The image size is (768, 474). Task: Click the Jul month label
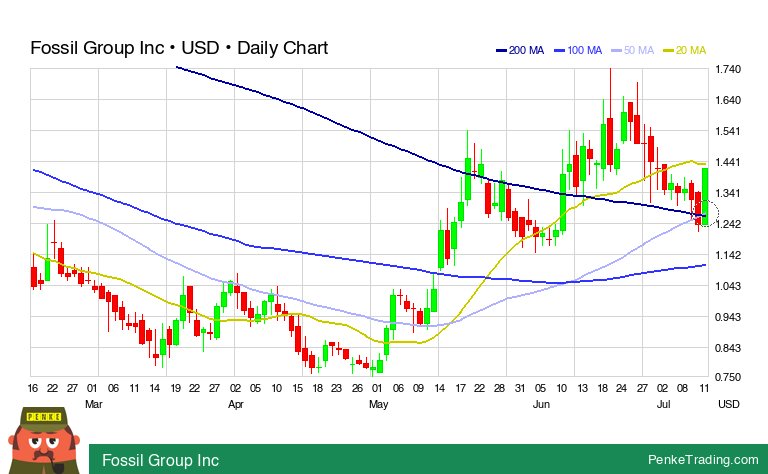tap(663, 404)
